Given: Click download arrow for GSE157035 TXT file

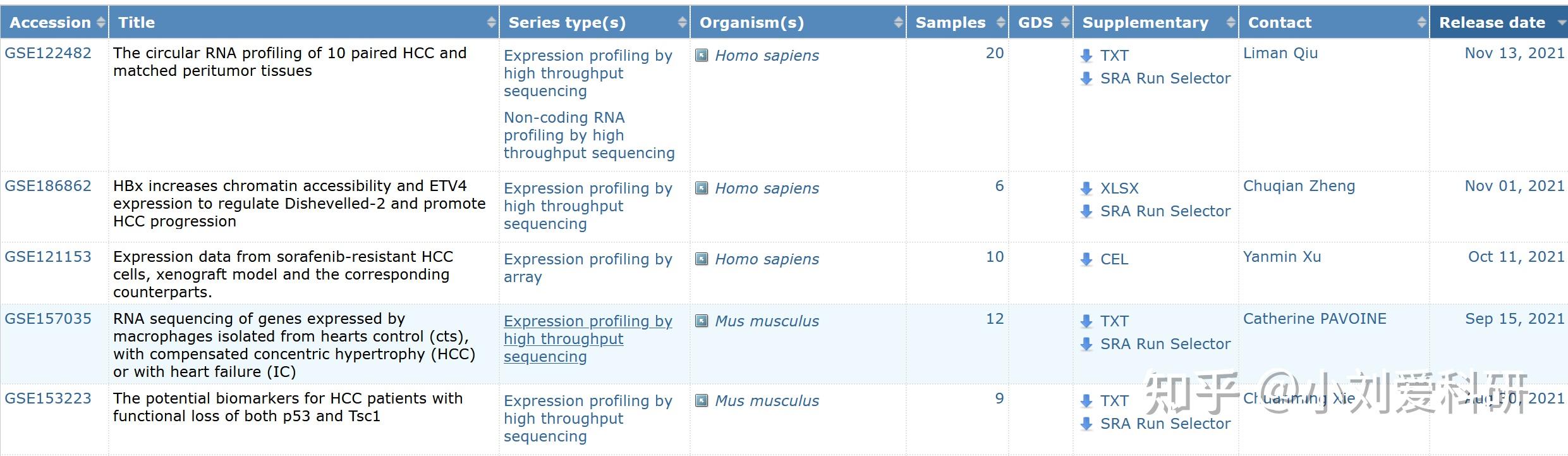Looking at the screenshot, I should (1086, 321).
